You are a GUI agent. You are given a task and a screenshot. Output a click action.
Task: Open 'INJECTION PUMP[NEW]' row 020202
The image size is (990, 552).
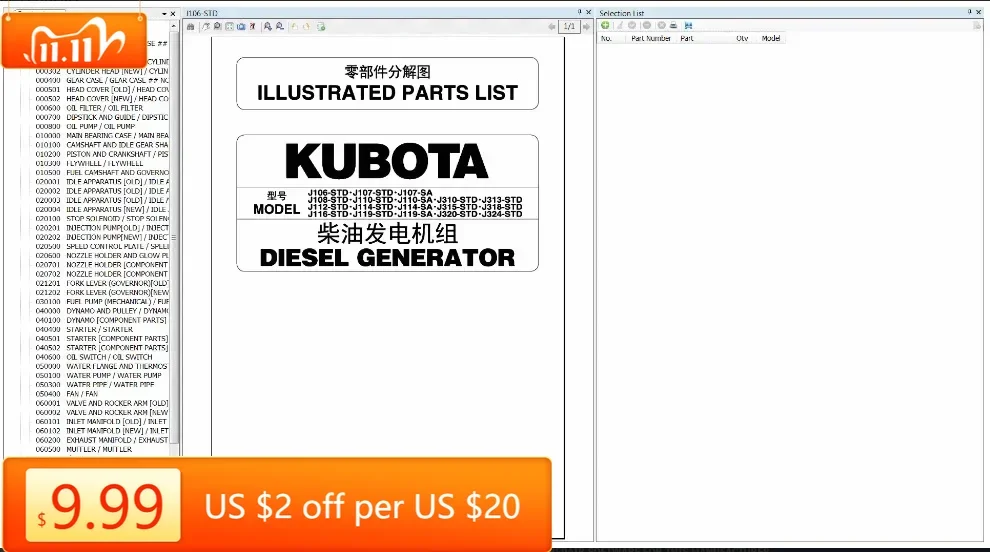[x=102, y=237]
